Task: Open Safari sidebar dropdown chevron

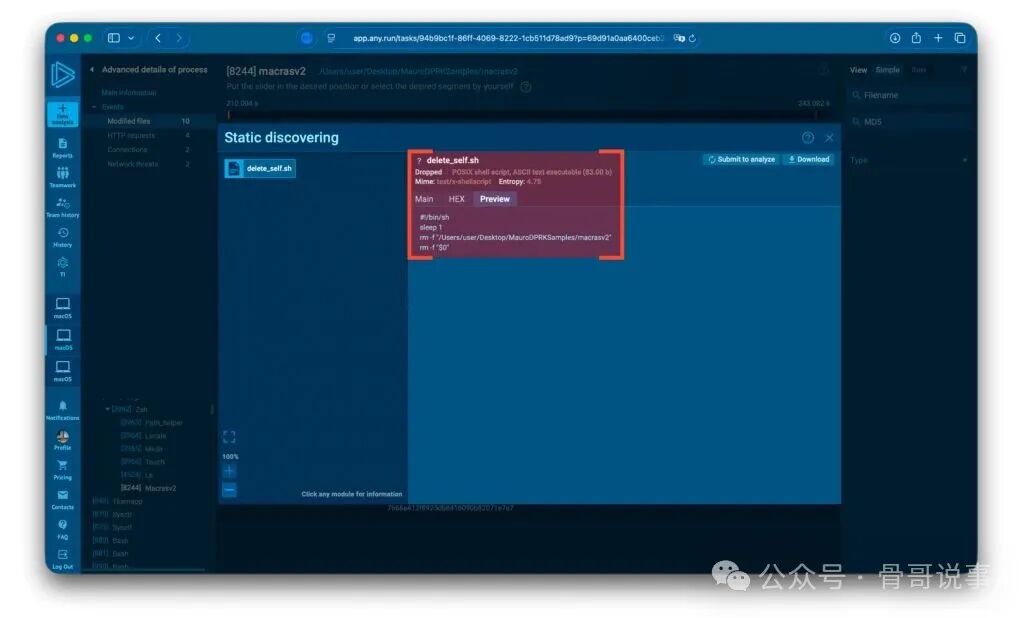Action: (x=131, y=38)
